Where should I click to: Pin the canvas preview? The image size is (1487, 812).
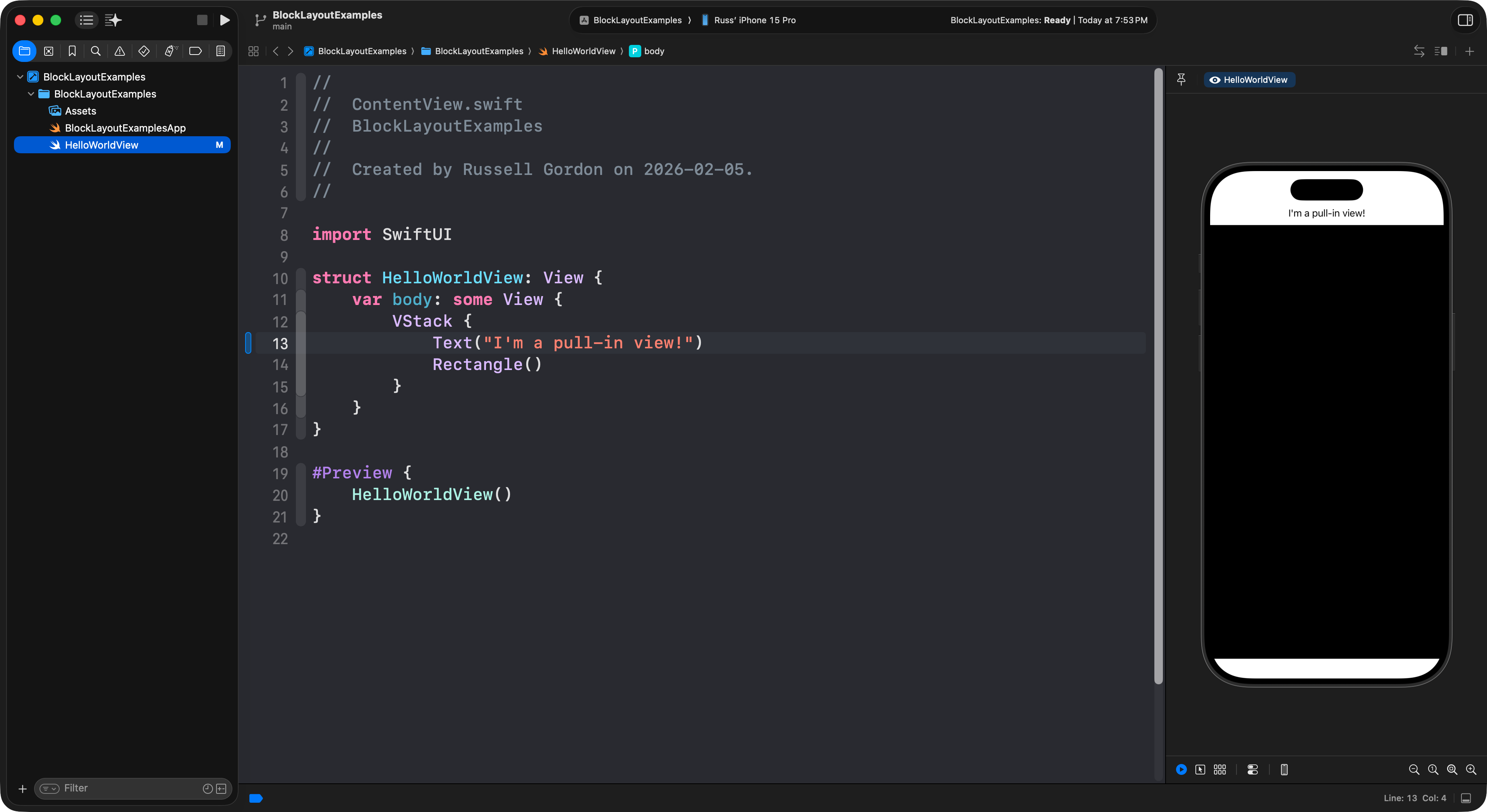(1181, 80)
